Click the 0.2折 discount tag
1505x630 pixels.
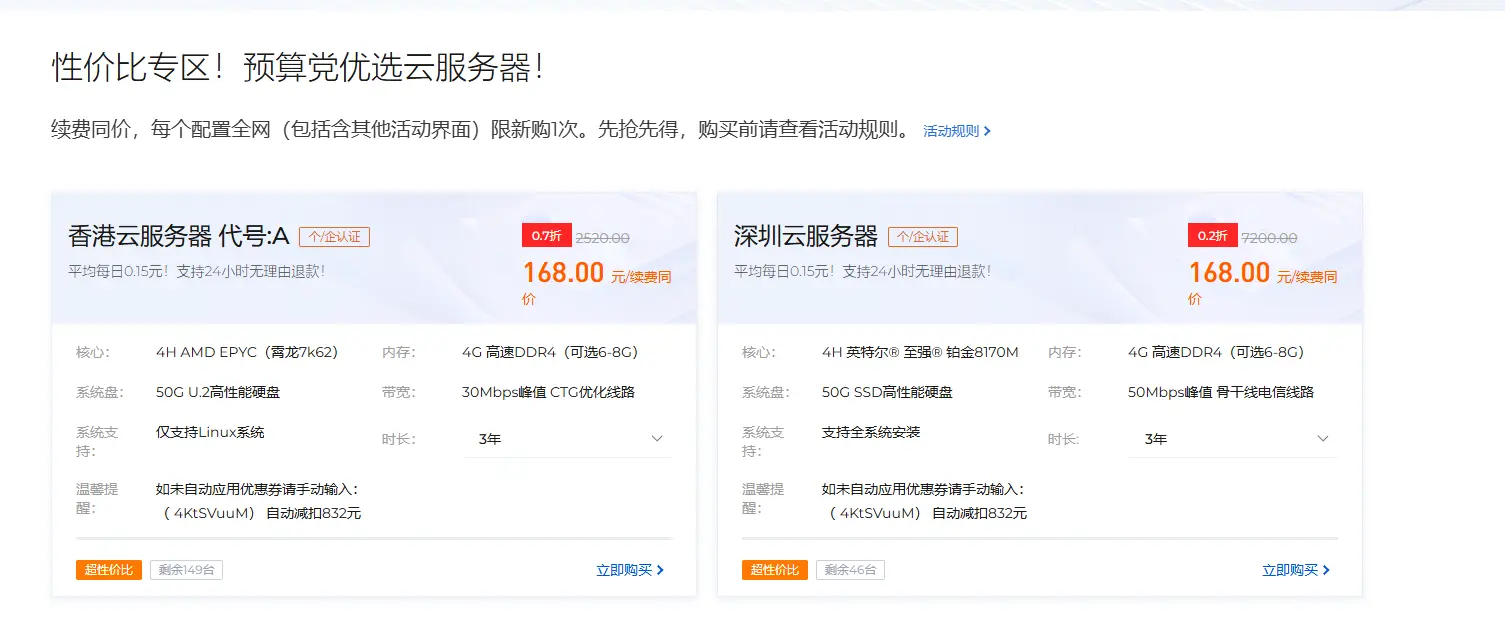[1212, 236]
